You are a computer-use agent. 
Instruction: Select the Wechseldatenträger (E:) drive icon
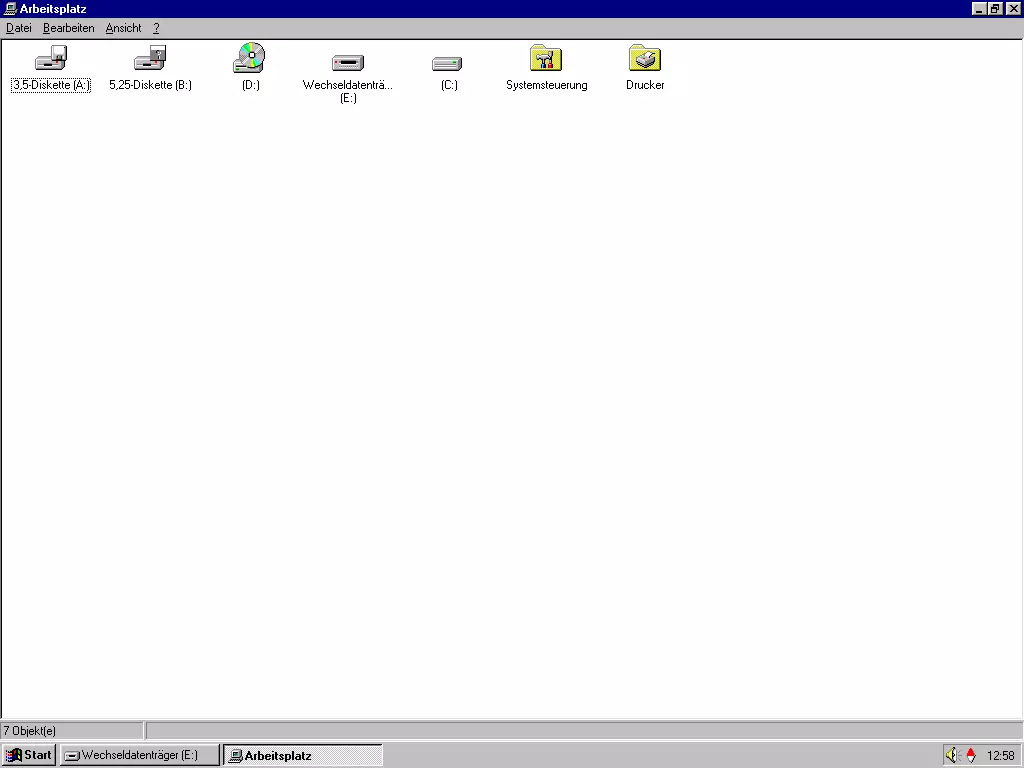coord(348,63)
